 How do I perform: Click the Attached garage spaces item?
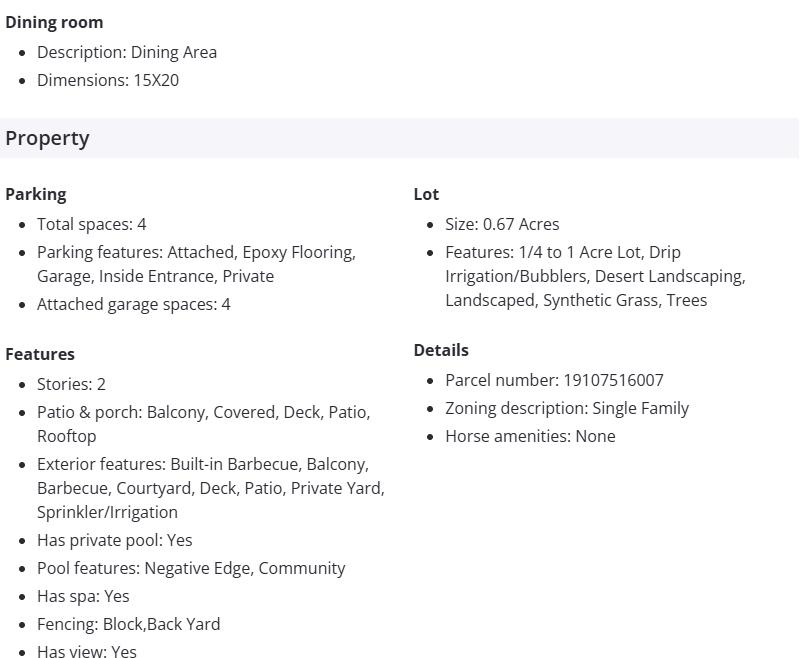pyautogui.click(x=134, y=304)
